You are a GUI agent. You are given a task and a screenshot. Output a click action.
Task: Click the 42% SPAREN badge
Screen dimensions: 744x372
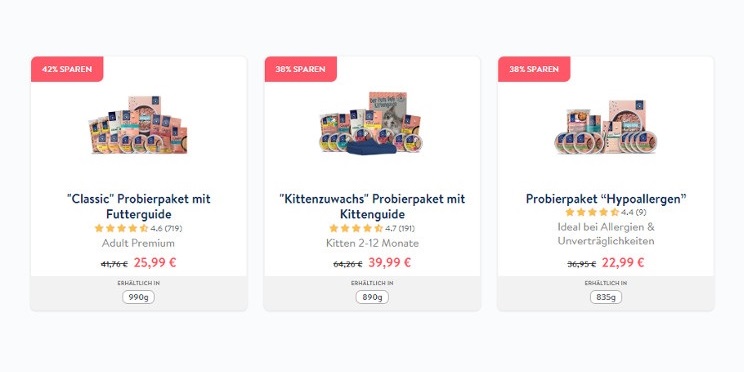(x=67, y=69)
